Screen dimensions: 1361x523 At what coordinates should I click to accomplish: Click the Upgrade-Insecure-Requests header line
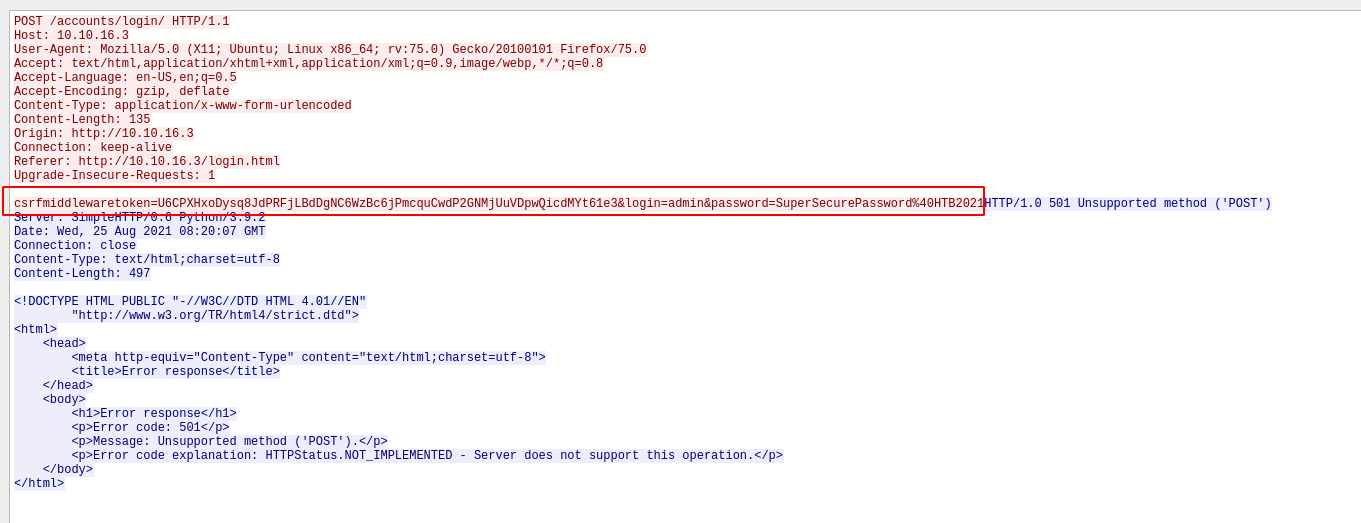114,176
